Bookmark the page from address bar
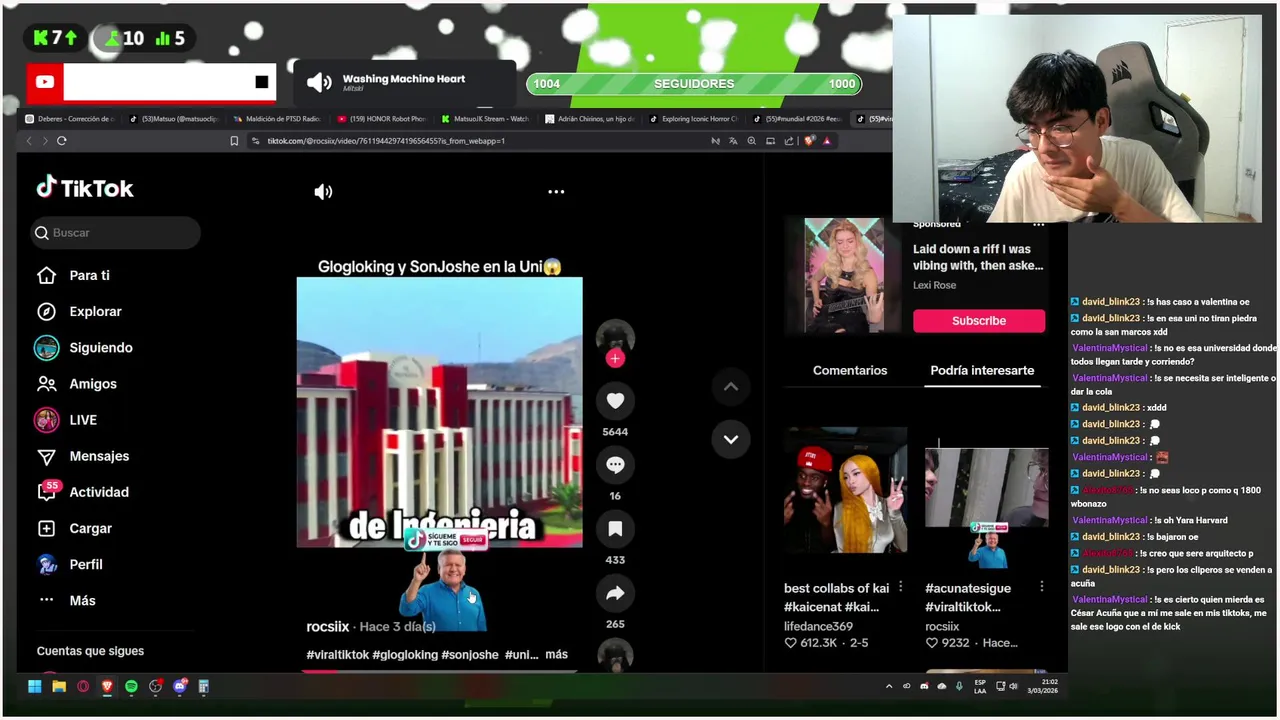This screenshot has height=720, width=1280. tap(234, 141)
